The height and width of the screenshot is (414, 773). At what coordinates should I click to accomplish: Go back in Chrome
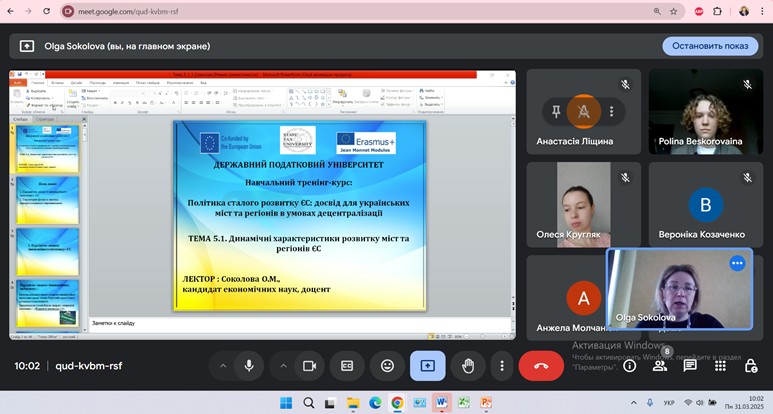10,11
